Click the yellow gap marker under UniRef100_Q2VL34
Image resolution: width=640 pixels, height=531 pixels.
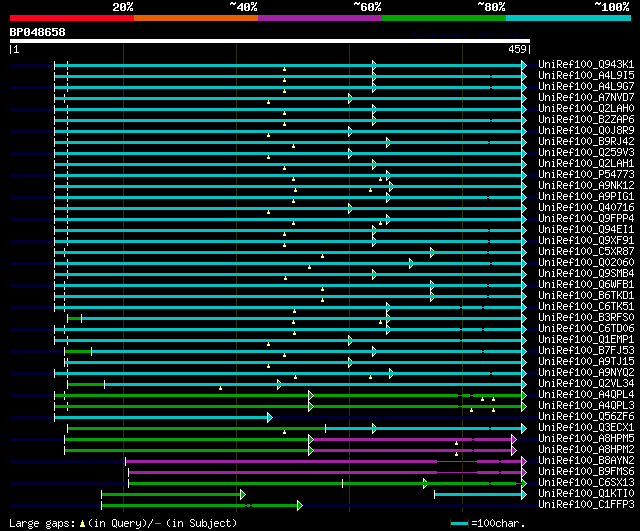coord(220,388)
